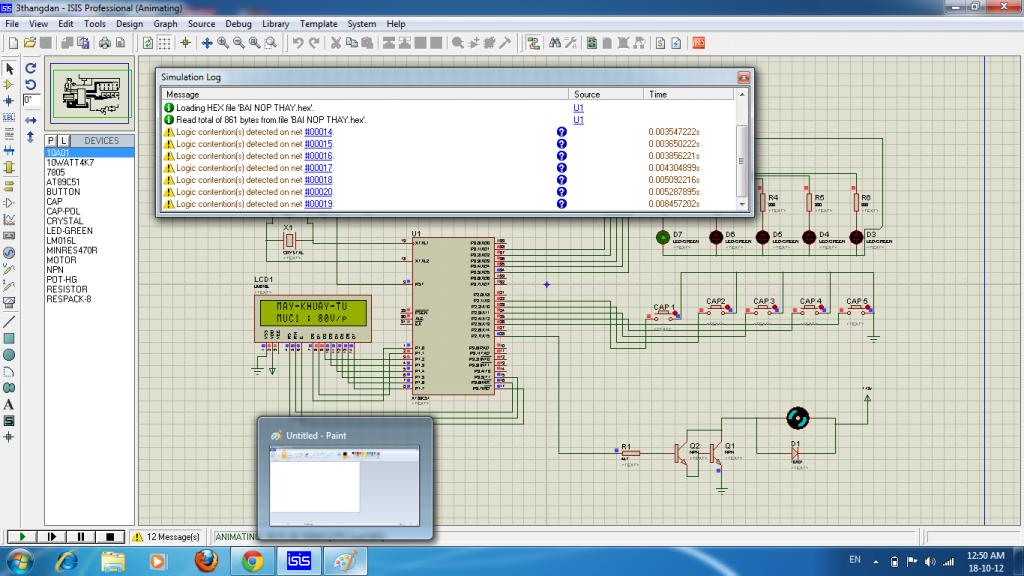The image size is (1024, 576).
Task: Click the Rotate Clockwise icon
Action: coord(31,69)
